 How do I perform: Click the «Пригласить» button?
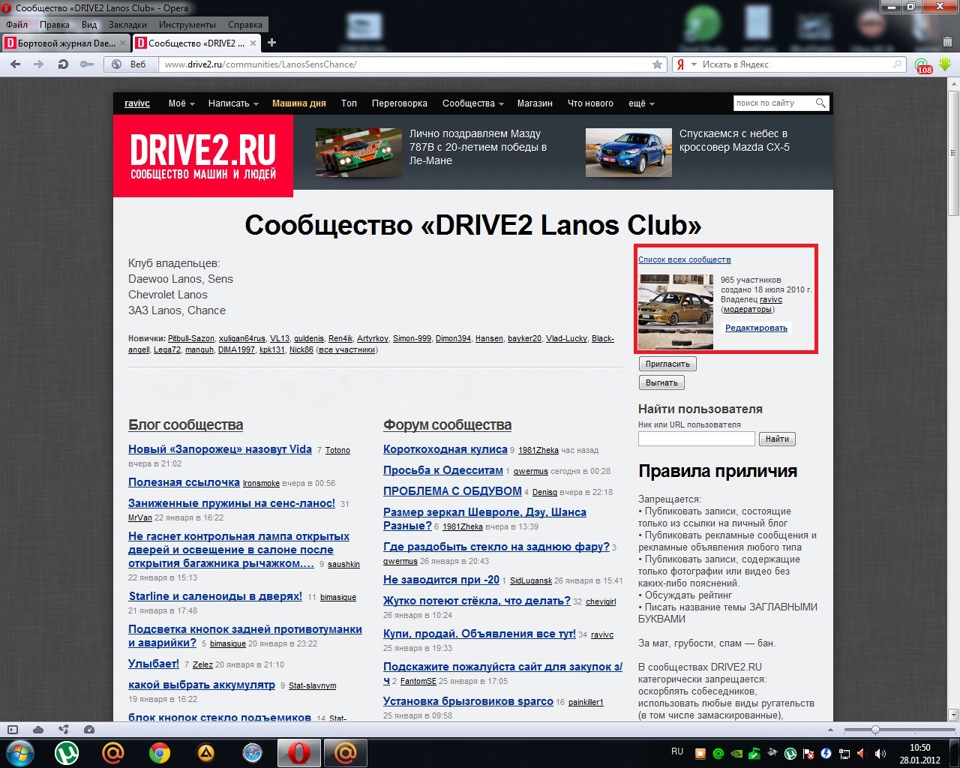click(667, 364)
